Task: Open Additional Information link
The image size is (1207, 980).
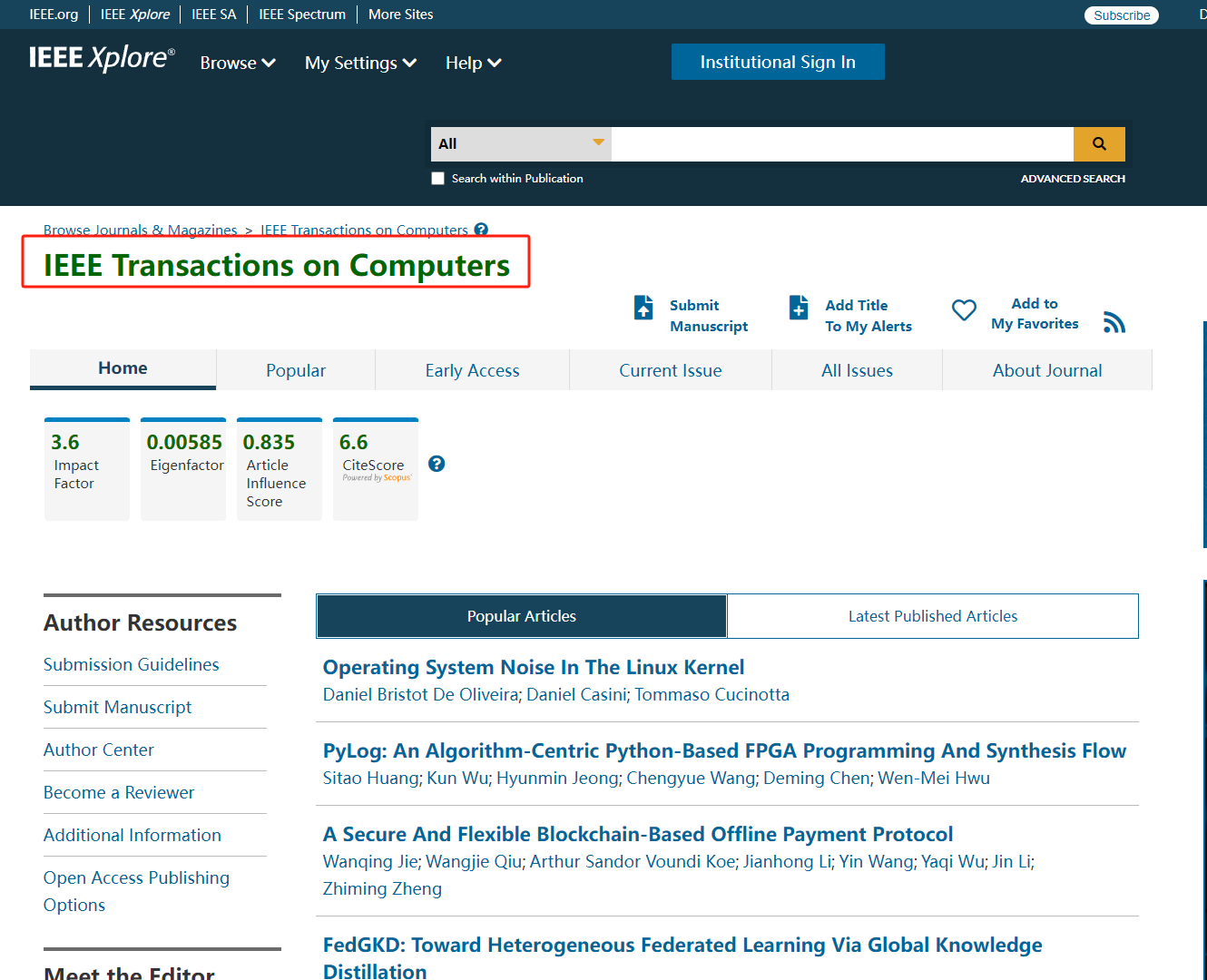Action: (132, 835)
